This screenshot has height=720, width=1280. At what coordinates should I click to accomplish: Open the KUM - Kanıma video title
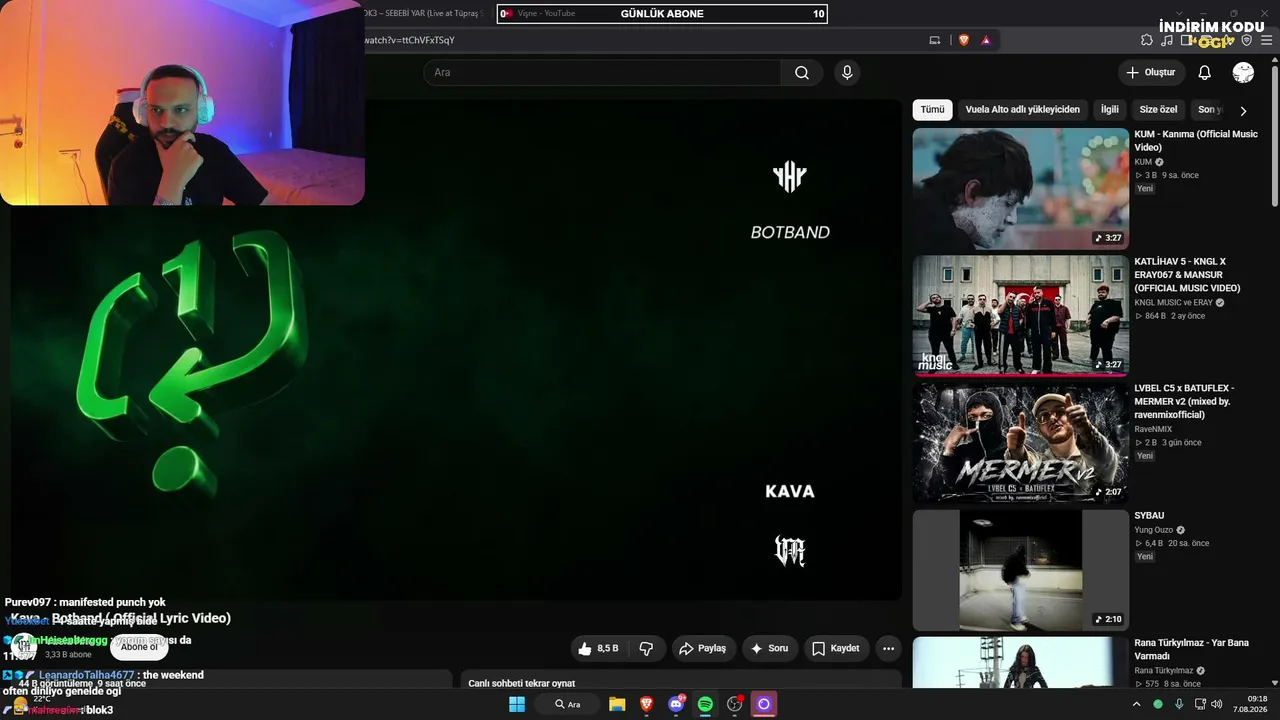click(1196, 141)
